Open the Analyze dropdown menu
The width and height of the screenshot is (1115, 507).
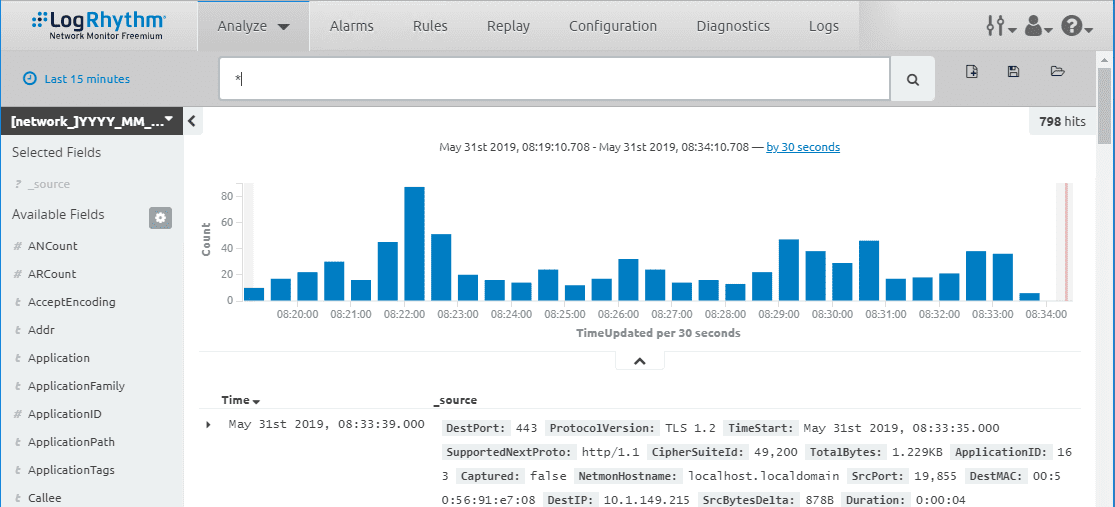point(254,26)
